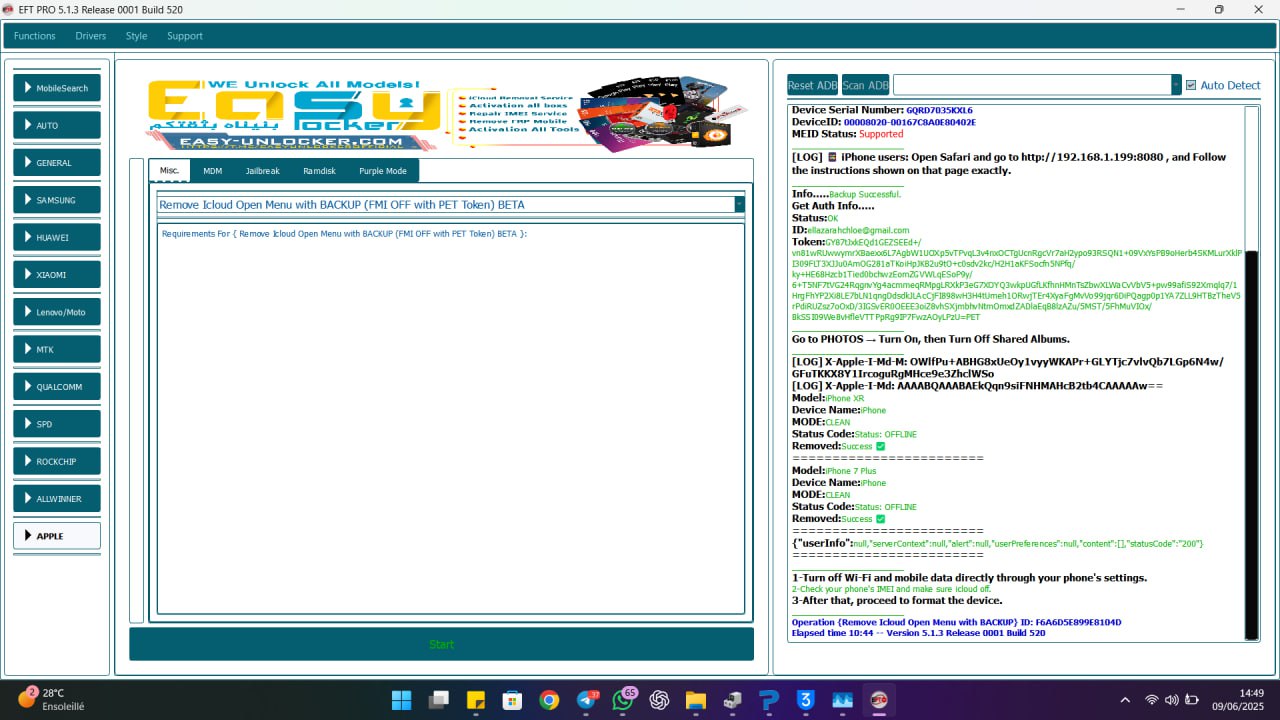Check the battery tray icon

coord(1193,700)
